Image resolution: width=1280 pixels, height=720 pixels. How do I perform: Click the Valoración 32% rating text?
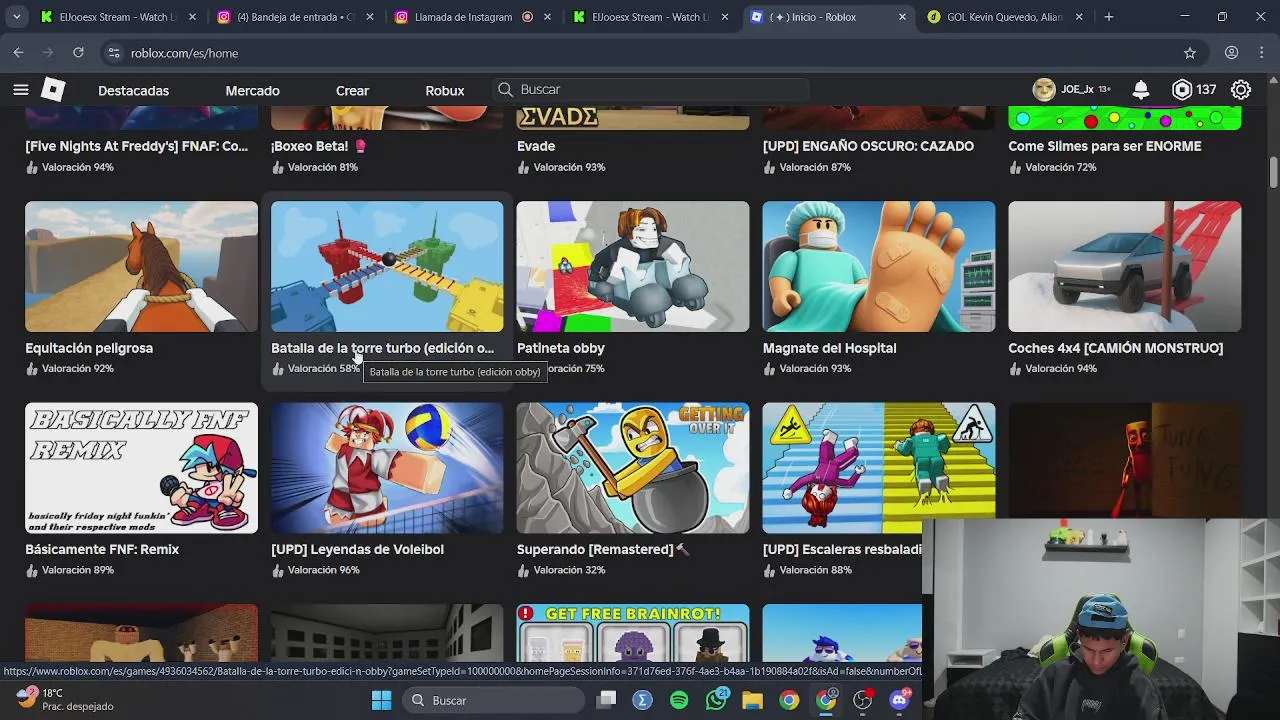(x=569, y=570)
